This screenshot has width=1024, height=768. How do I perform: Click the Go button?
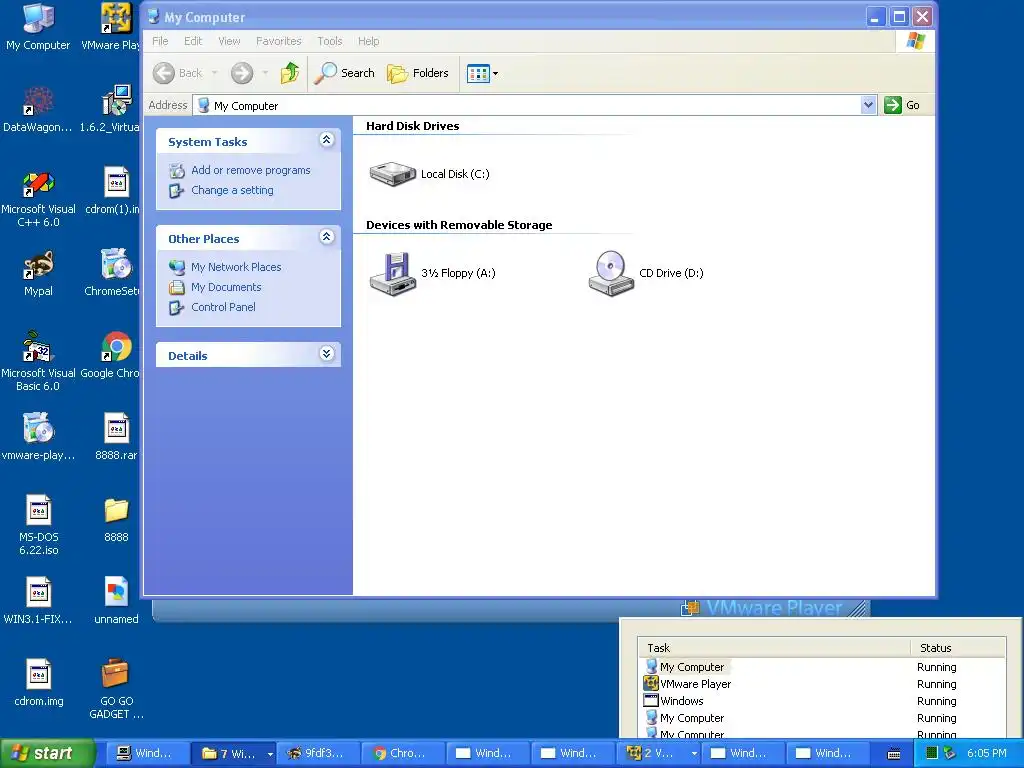point(902,105)
